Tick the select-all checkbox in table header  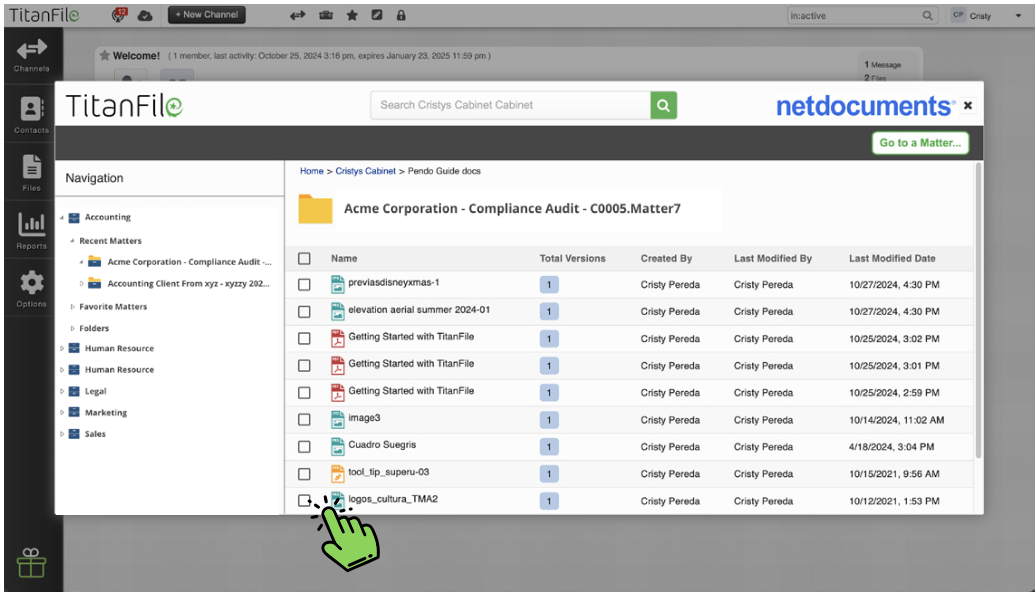[x=304, y=258]
